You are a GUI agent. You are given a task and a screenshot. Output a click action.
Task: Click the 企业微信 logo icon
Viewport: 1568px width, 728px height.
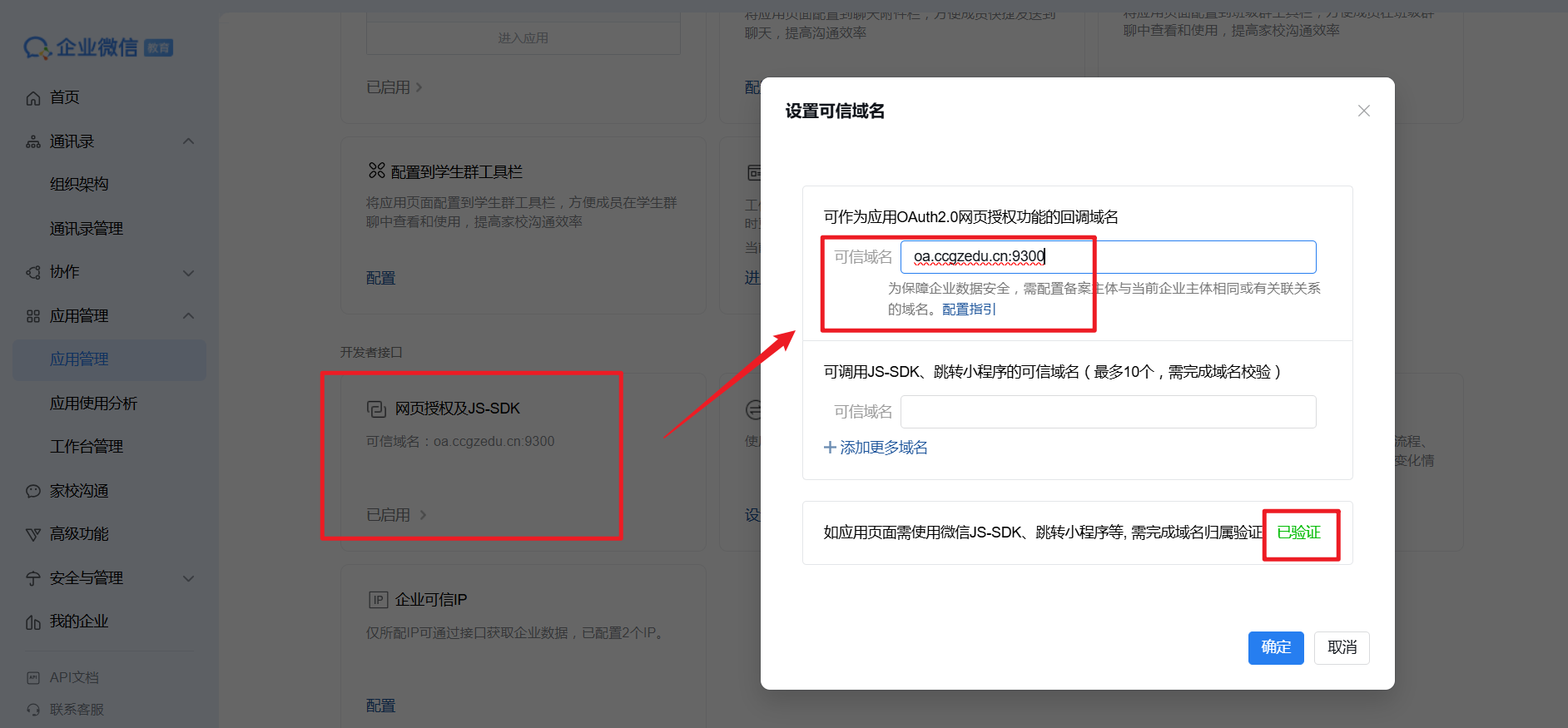tap(37, 48)
